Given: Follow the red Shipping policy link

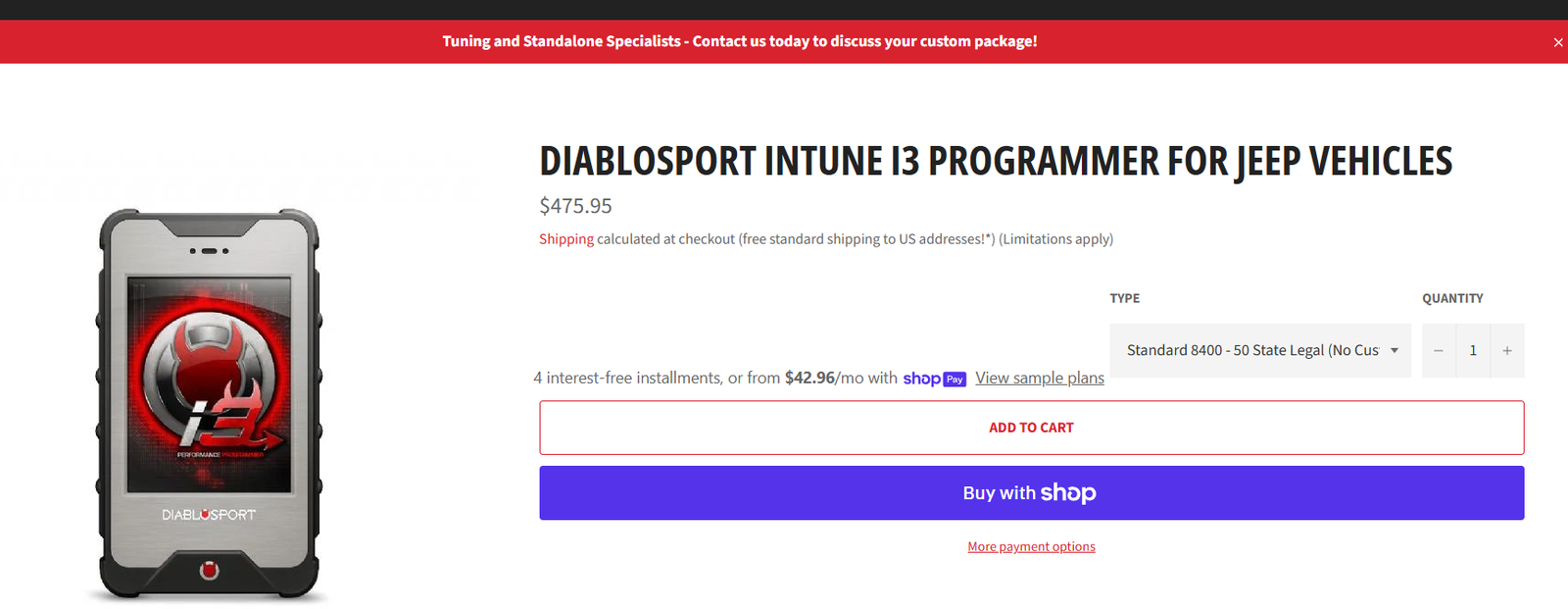Looking at the screenshot, I should coord(565,239).
